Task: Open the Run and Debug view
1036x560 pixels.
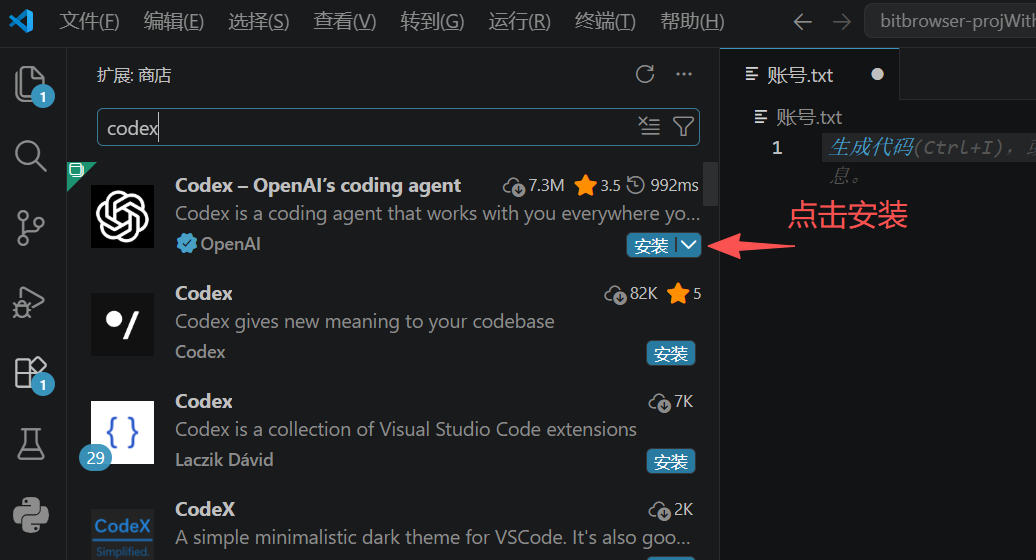Action: click(x=29, y=301)
